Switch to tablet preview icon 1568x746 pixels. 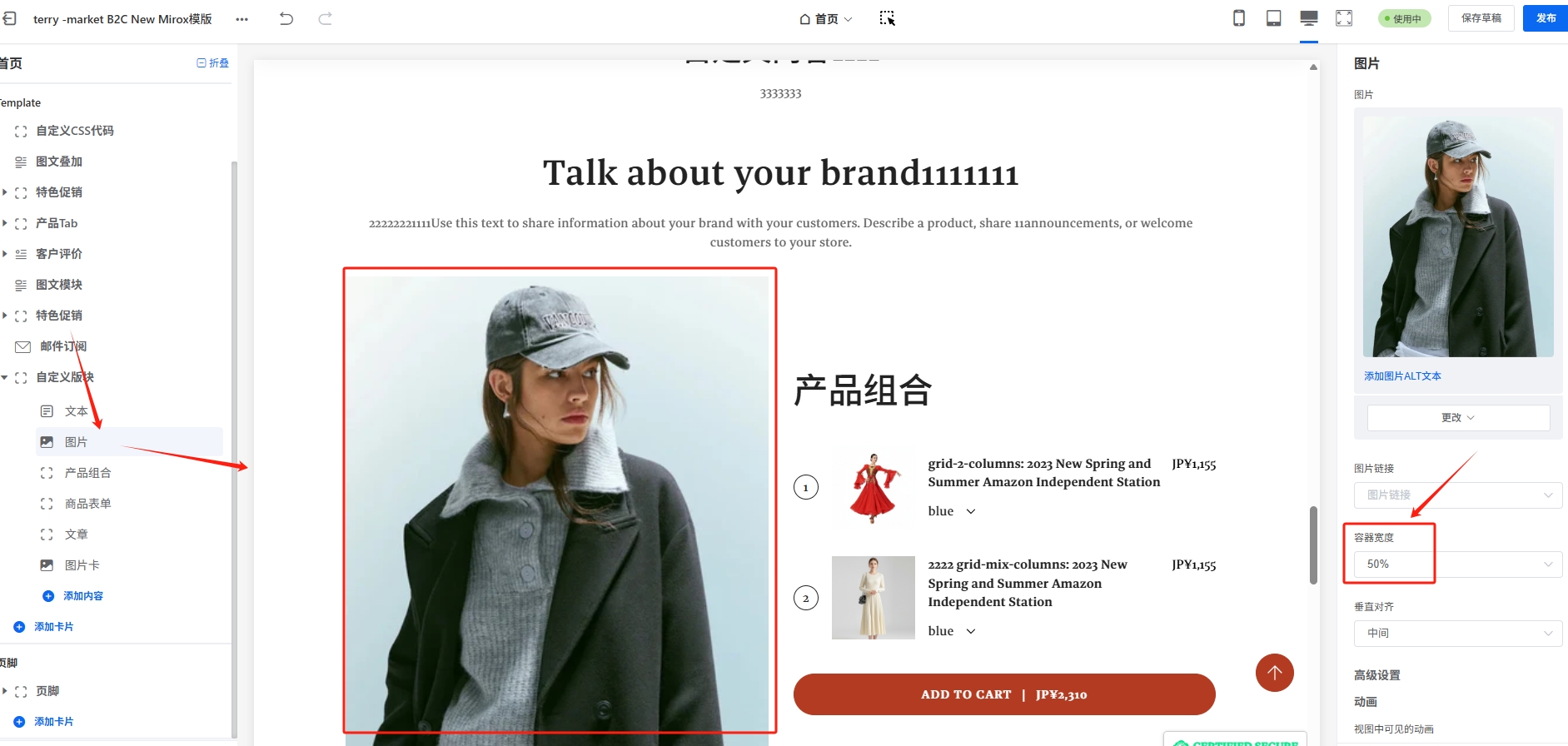coord(1274,18)
